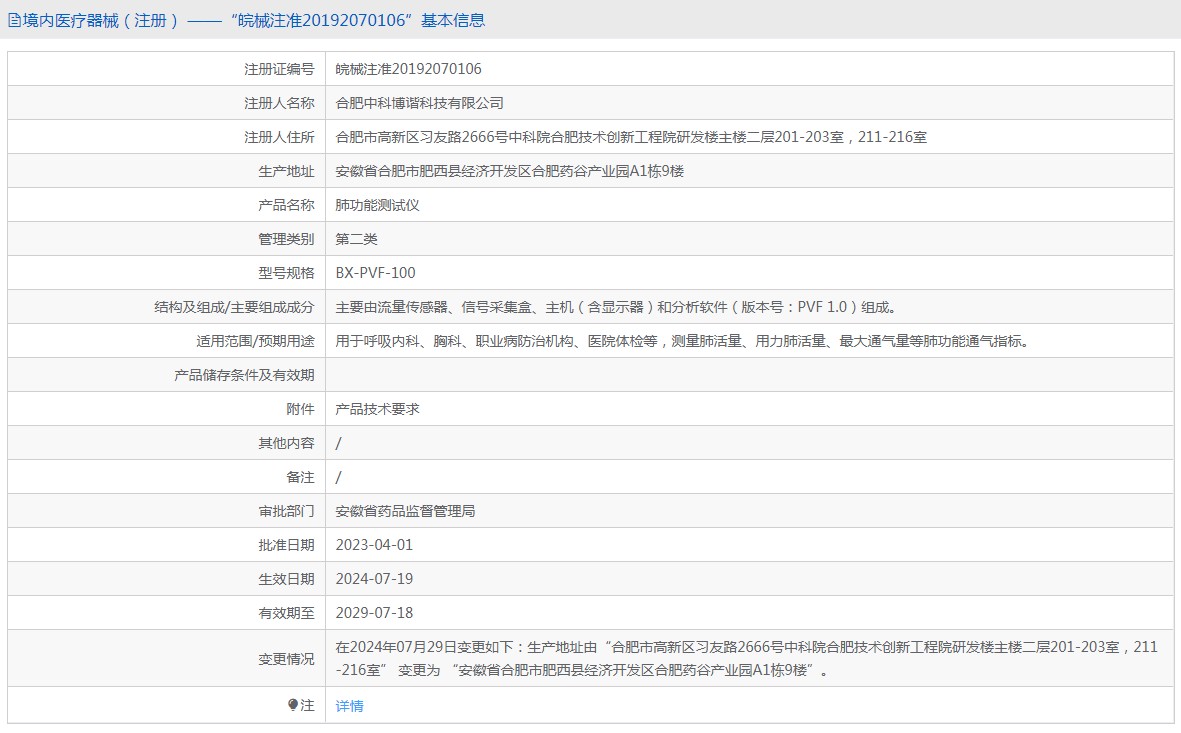Screen dimensions: 1181x733
Task: Click the label 管理类别
Action: (286, 239)
